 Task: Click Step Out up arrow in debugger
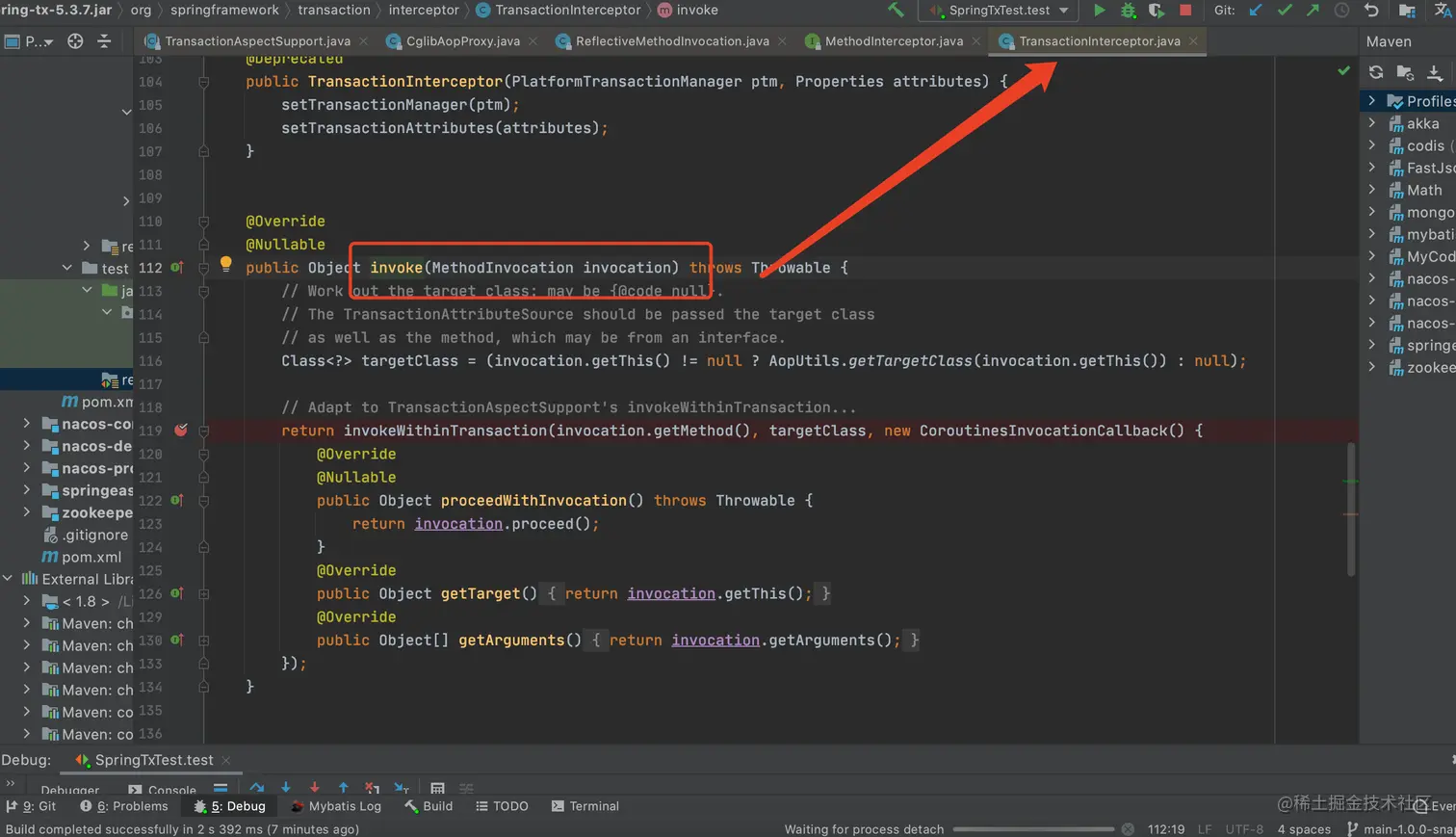(344, 788)
